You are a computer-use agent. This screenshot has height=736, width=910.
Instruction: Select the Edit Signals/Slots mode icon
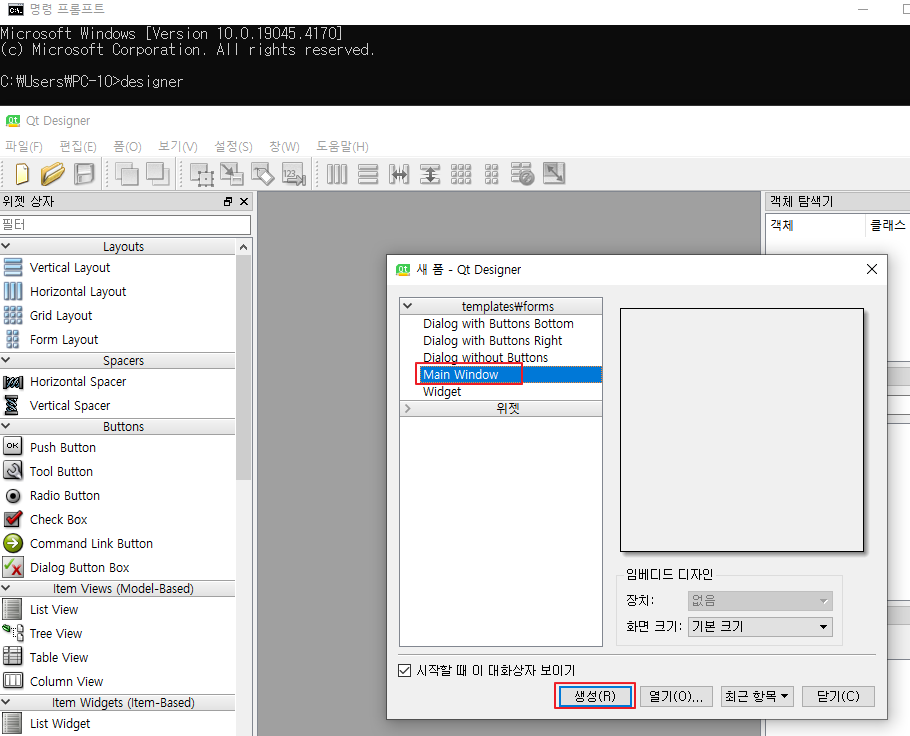tap(232, 174)
